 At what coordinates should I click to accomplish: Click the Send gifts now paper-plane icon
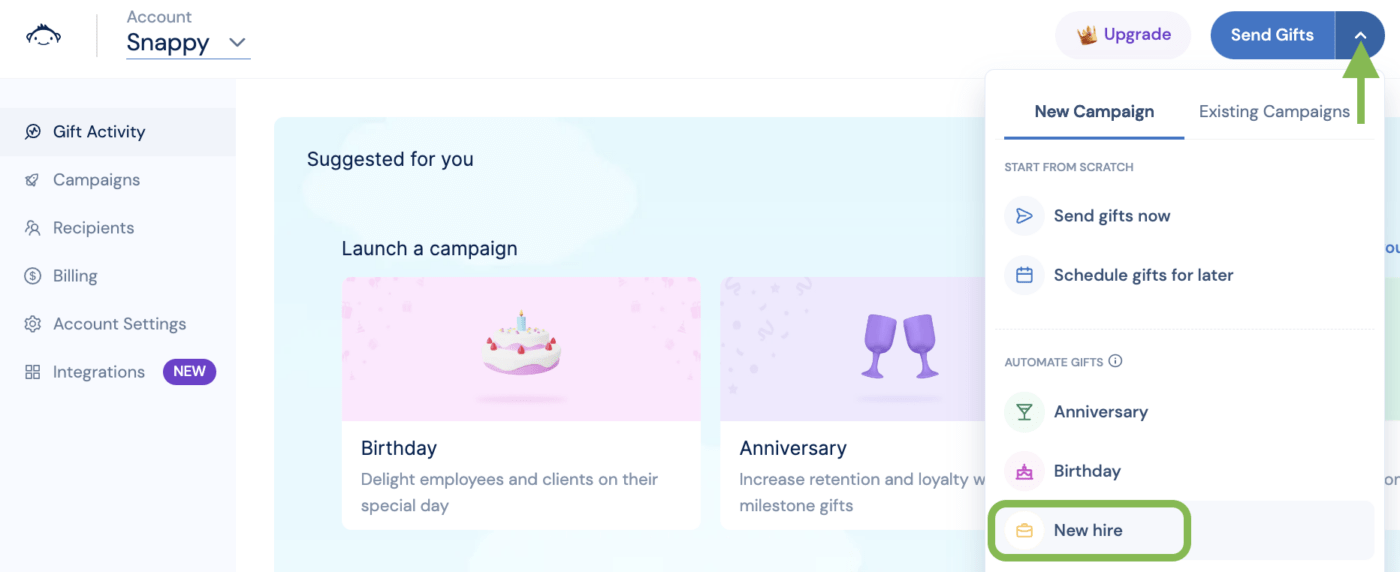(x=1024, y=216)
